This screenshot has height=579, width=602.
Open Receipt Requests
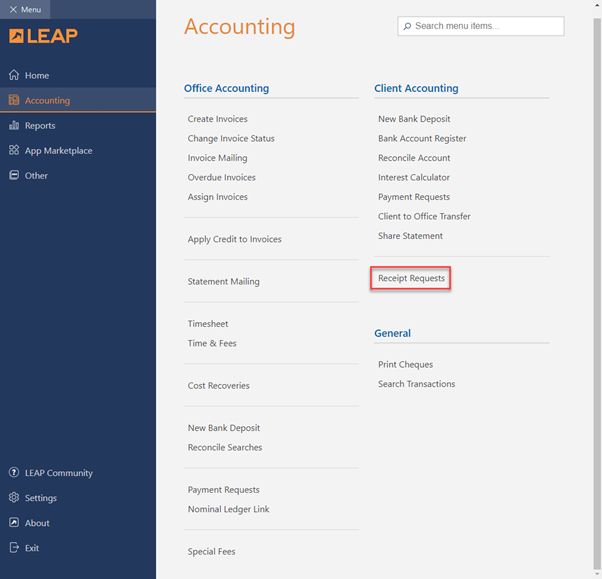[x=411, y=278]
